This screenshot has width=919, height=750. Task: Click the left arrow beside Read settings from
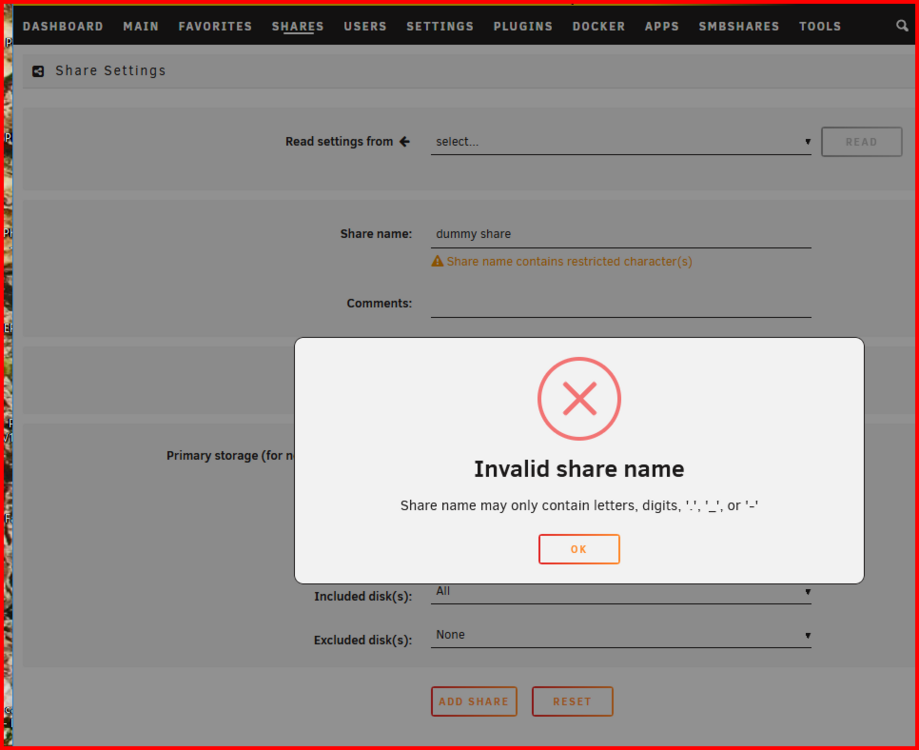404,141
